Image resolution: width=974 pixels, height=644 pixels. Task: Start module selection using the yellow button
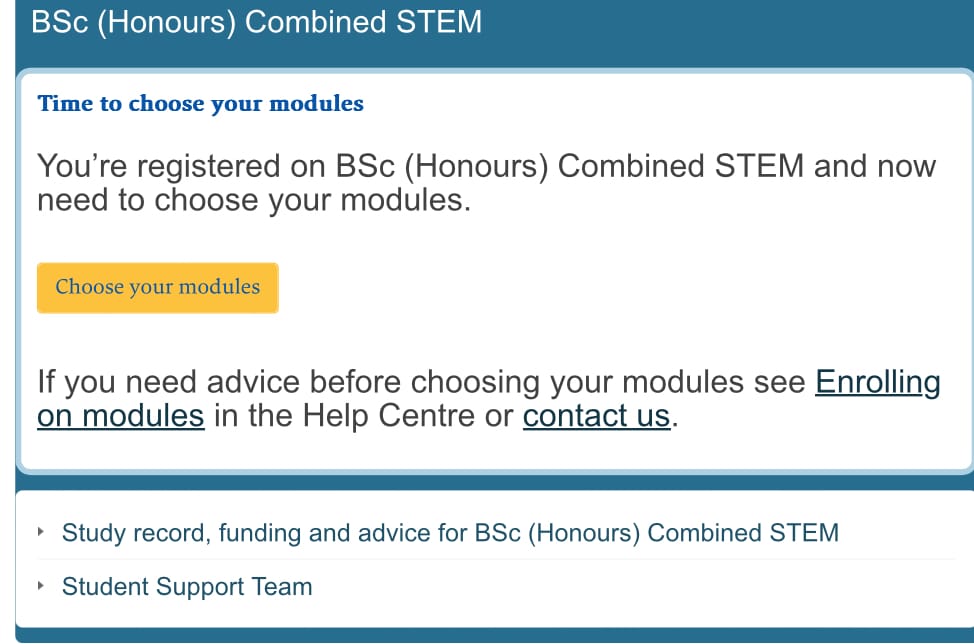click(157, 287)
